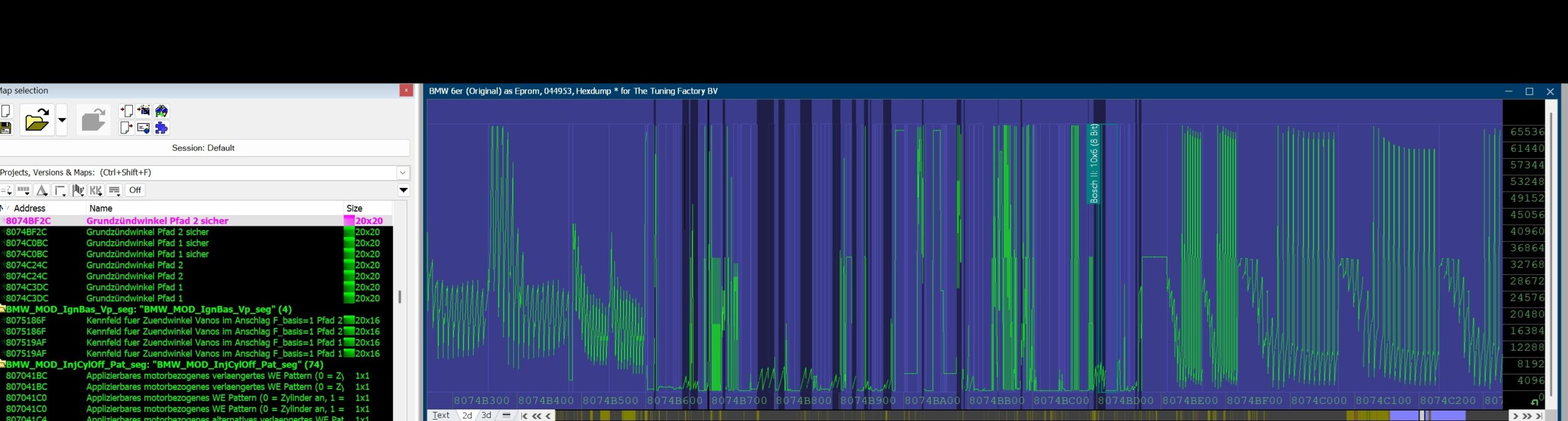
Task: Click the Bosch II: 10x6 (8 Bit) map label
Action: coord(1094,163)
